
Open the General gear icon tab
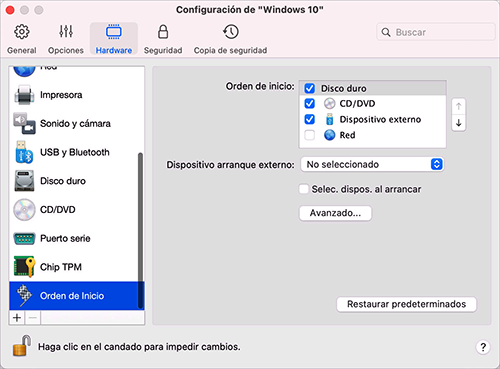pos(22,32)
